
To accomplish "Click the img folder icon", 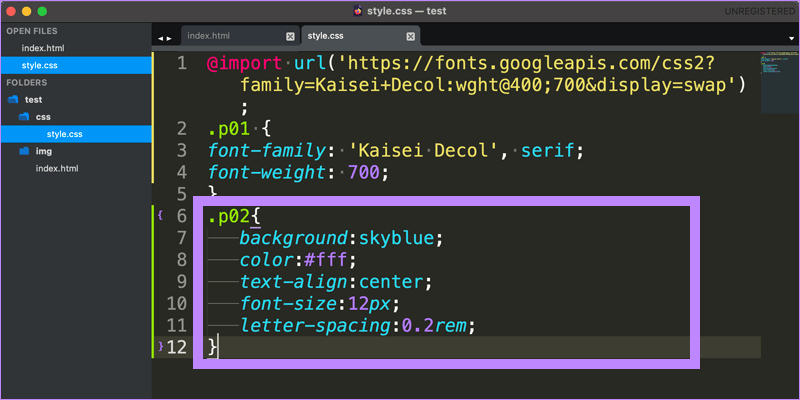I will pos(26,151).
